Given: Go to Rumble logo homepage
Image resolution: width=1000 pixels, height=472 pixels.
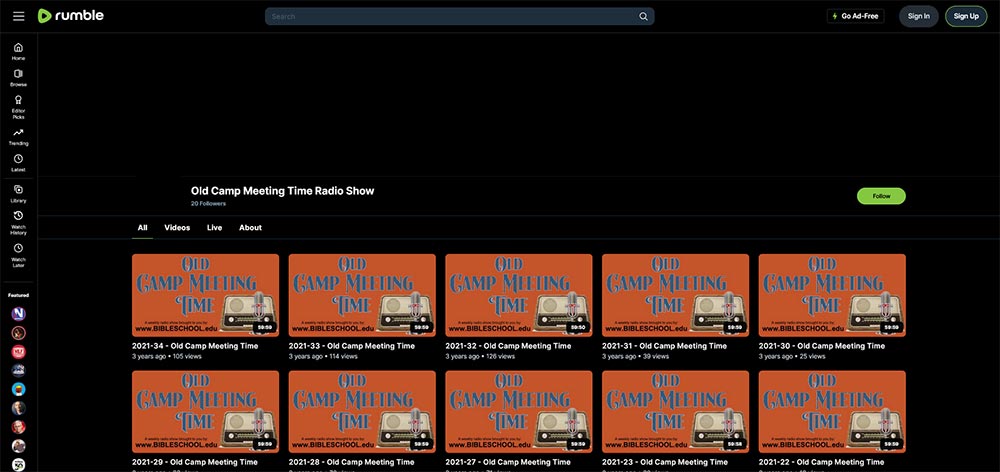Looking at the screenshot, I should (x=70, y=16).
